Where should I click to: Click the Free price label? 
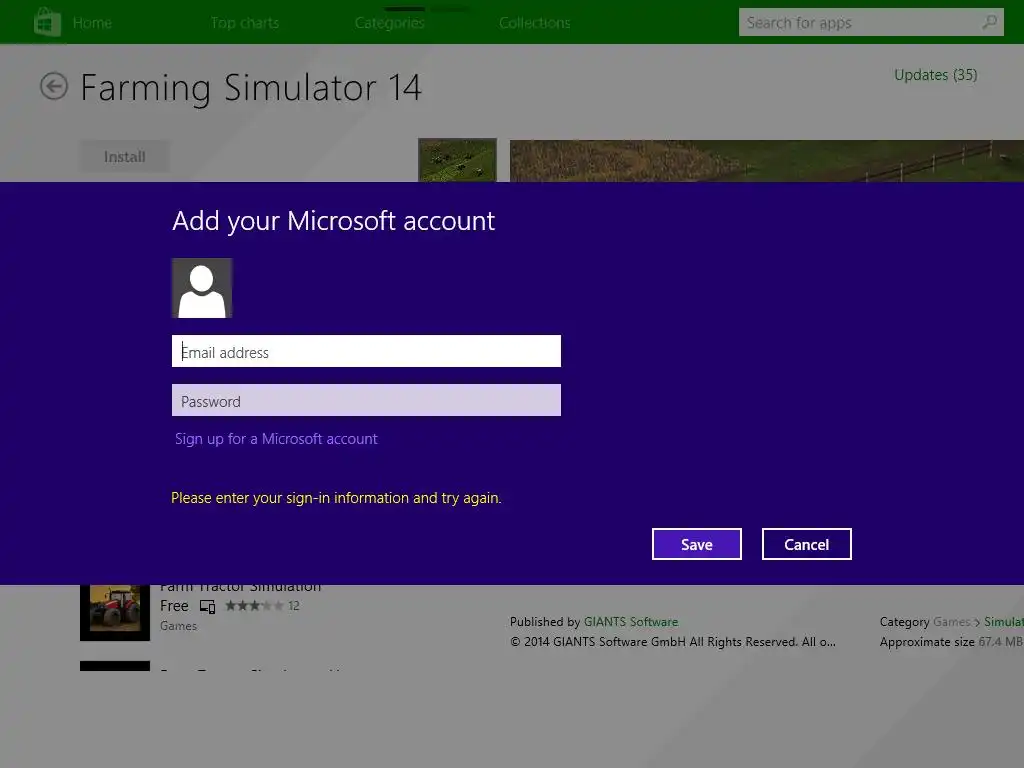[x=174, y=606]
